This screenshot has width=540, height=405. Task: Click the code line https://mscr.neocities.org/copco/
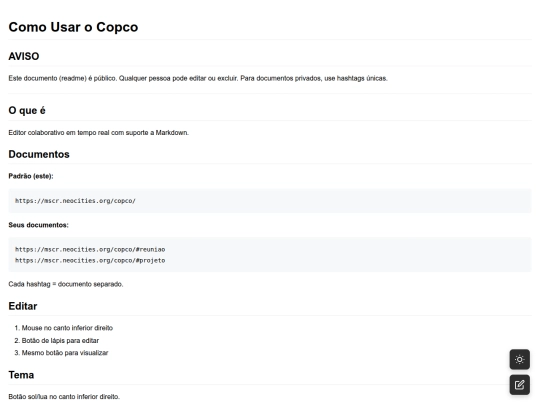(75, 201)
